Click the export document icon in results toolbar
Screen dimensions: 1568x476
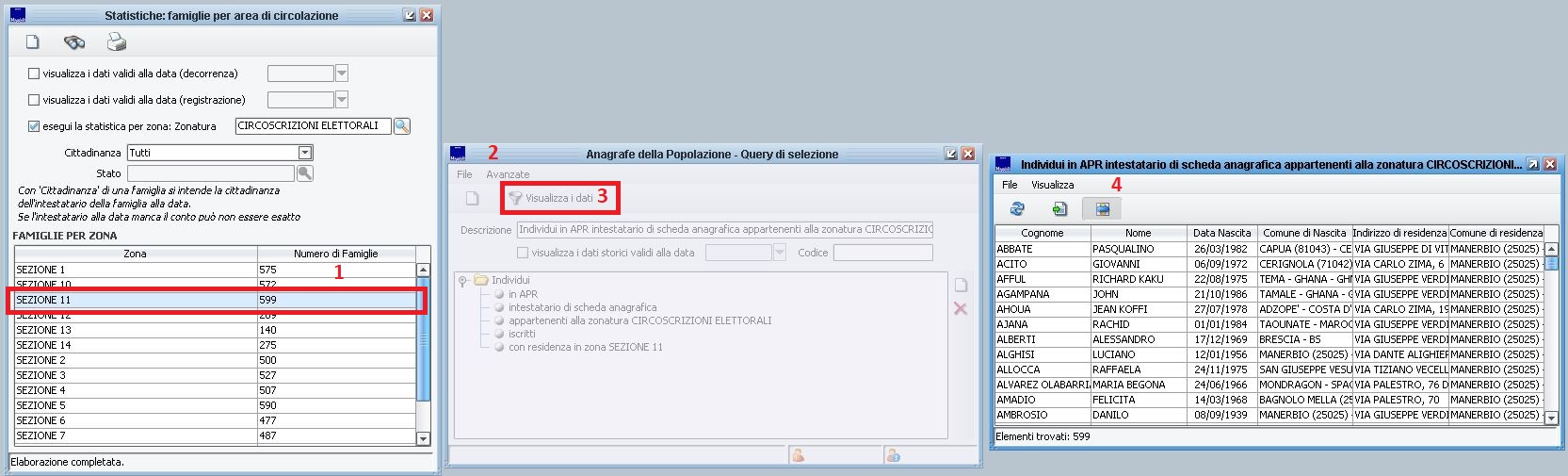click(1059, 209)
